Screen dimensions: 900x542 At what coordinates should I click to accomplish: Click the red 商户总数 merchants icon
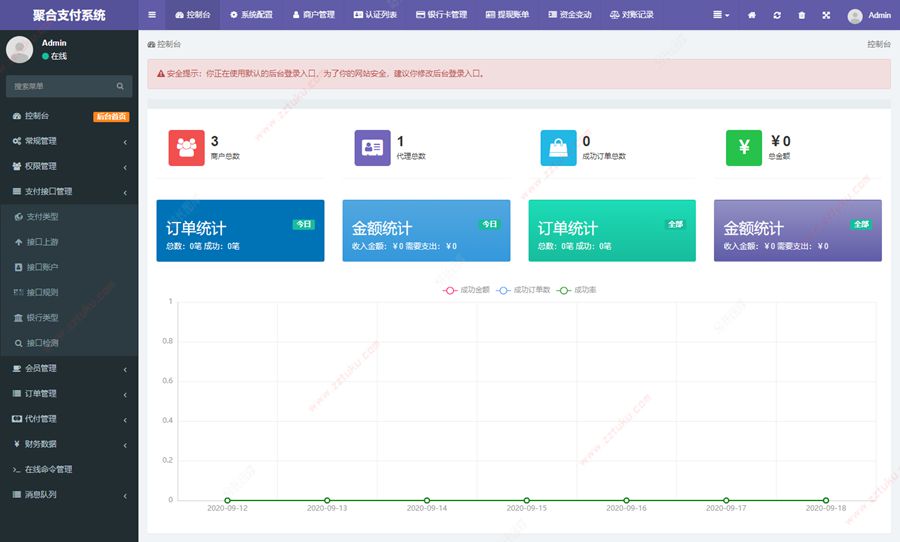click(186, 148)
